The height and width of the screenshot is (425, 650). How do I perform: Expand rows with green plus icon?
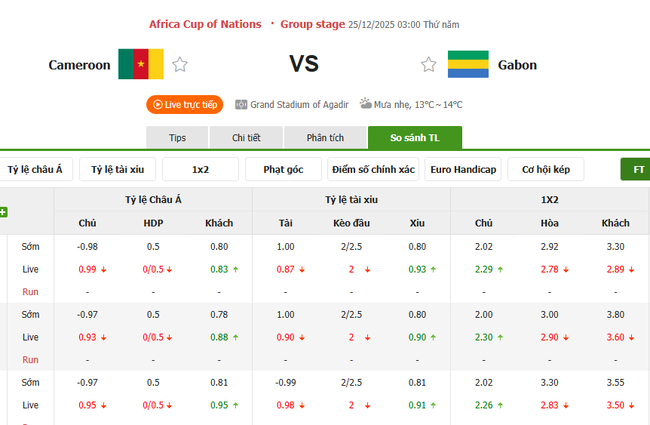pyautogui.click(x=4, y=212)
